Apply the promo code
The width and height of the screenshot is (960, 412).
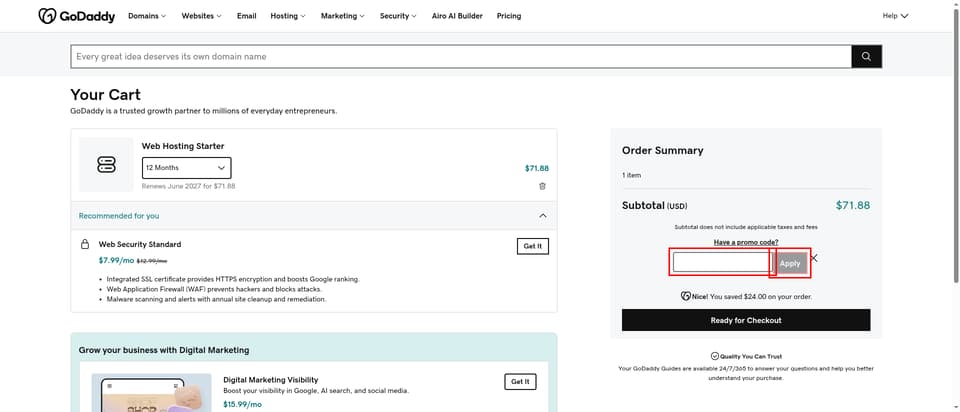[x=790, y=263]
